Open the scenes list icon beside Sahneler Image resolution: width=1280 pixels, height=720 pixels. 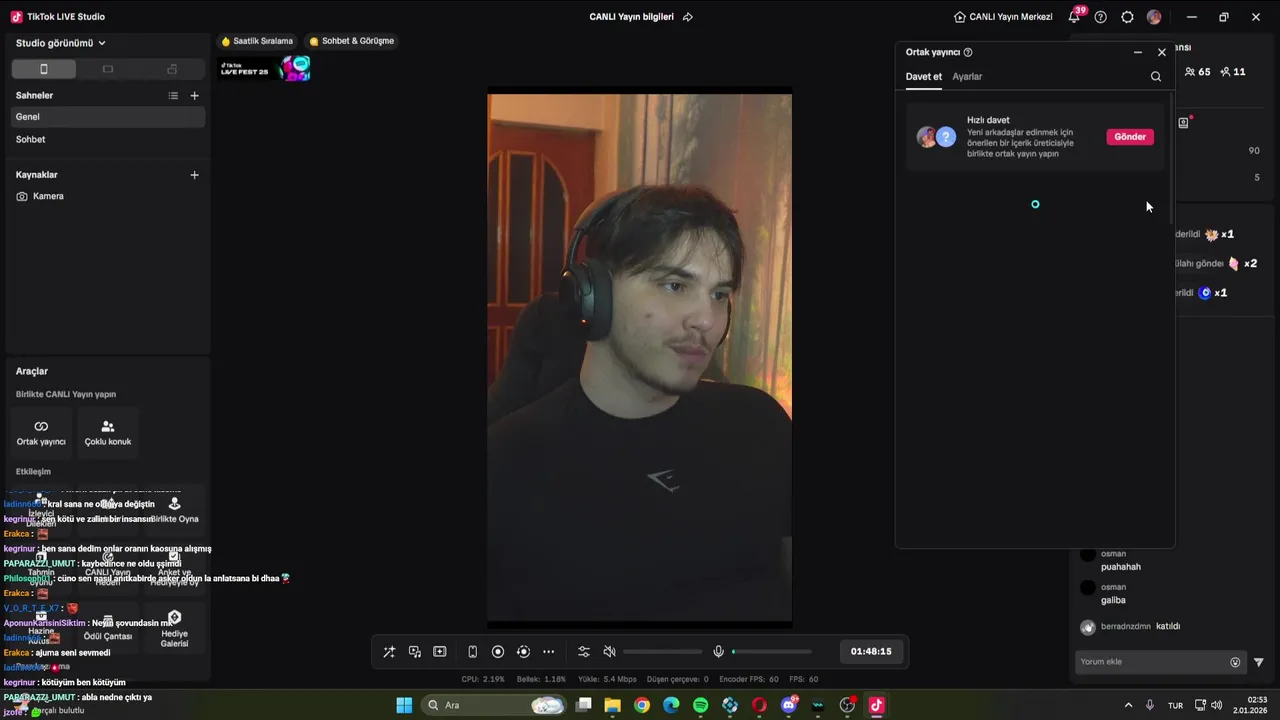(173, 95)
